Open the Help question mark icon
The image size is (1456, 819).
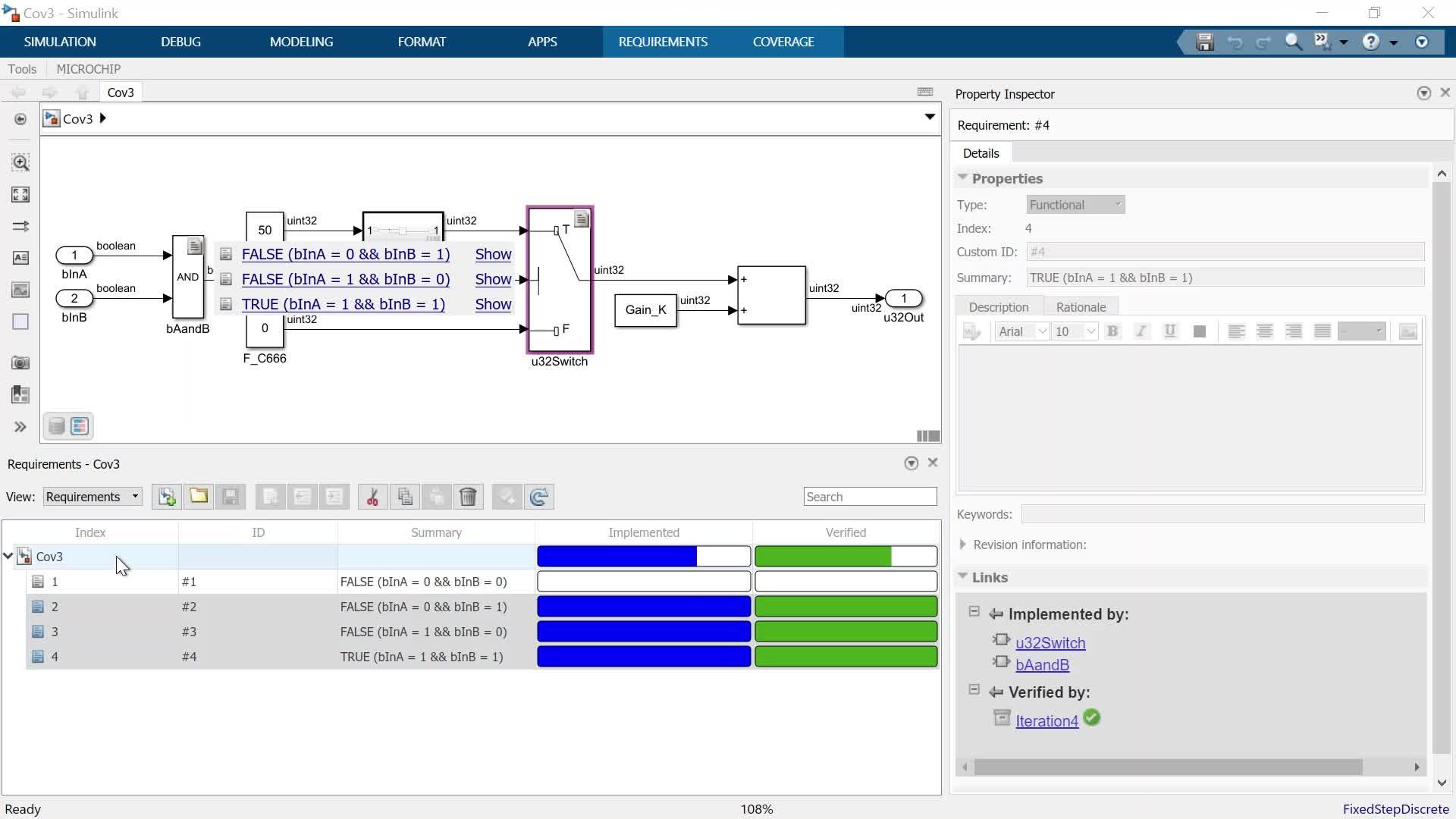pos(1370,42)
